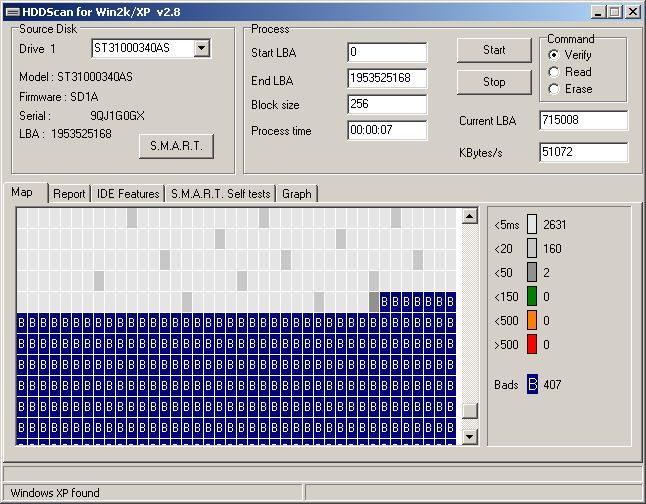Click the Start button
Viewport: 646px width, 504px height.
click(494, 50)
